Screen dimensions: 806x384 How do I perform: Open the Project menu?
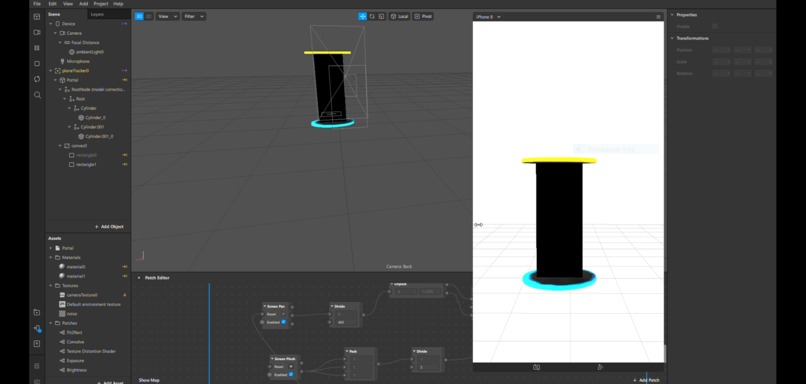(x=101, y=4)
